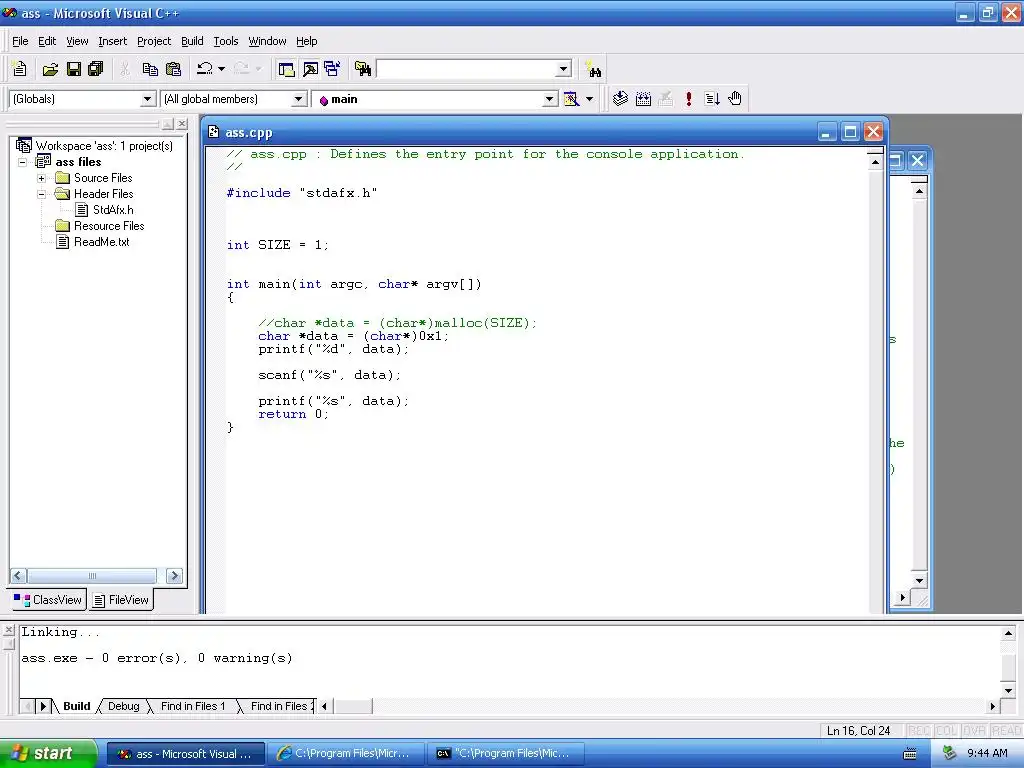Click the Find in Files icon
Viewport: 1024px width, 768px height.
[363, 69]
